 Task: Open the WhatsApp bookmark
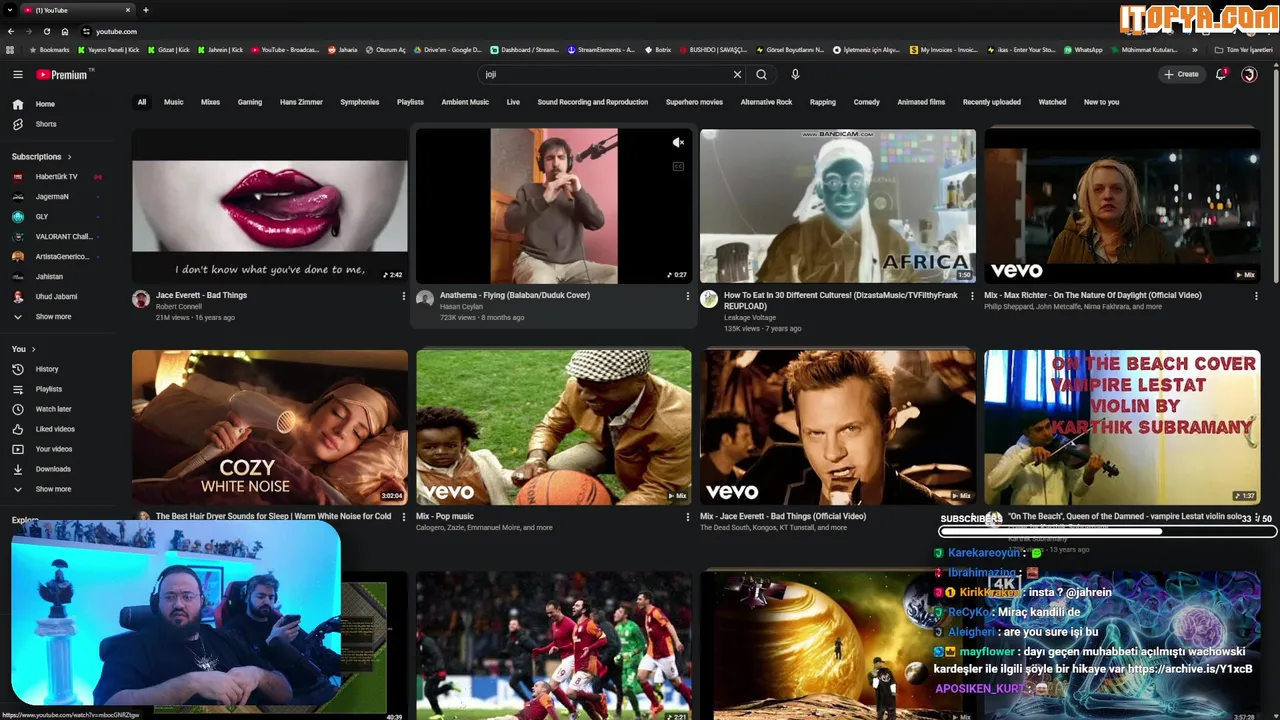click(1083, 49)
